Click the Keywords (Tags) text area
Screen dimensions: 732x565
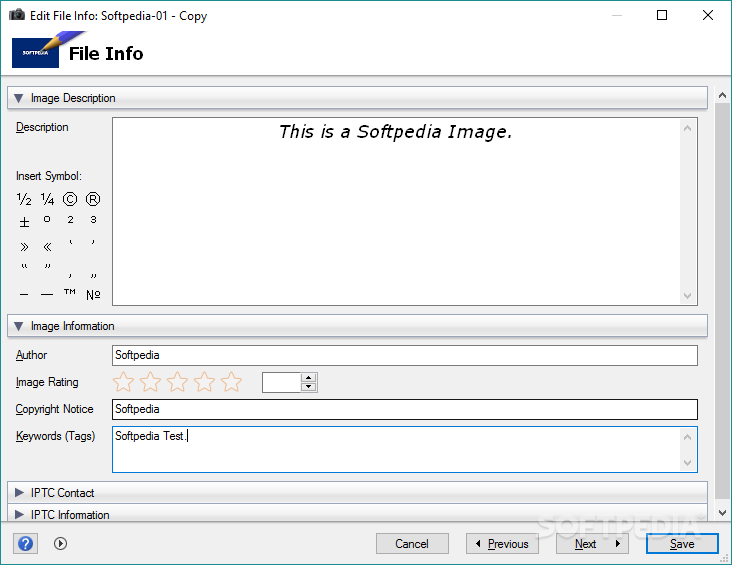pyautogui.click(x=397, y=449)
